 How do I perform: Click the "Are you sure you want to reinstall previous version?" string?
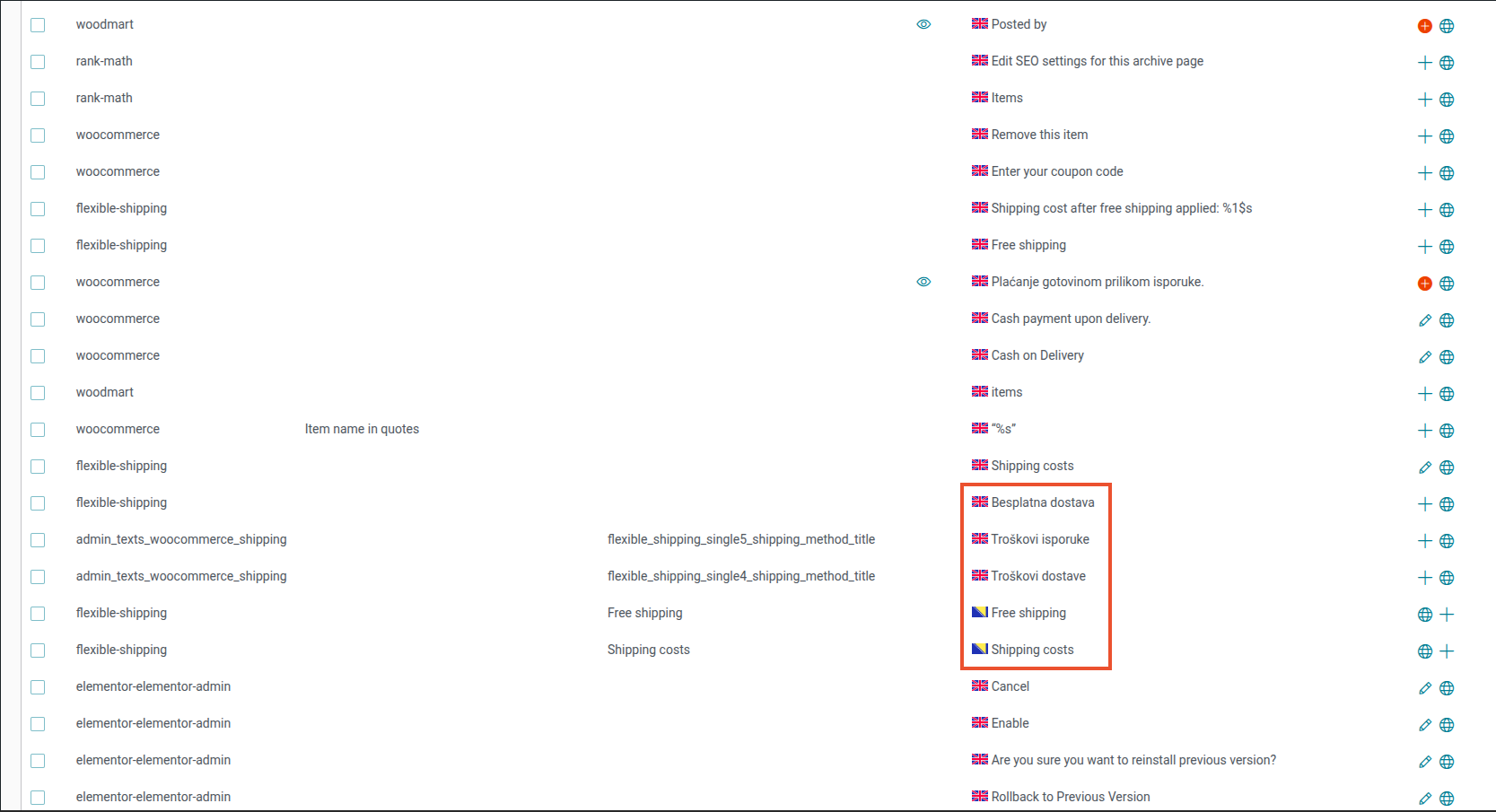point(1133,760)
